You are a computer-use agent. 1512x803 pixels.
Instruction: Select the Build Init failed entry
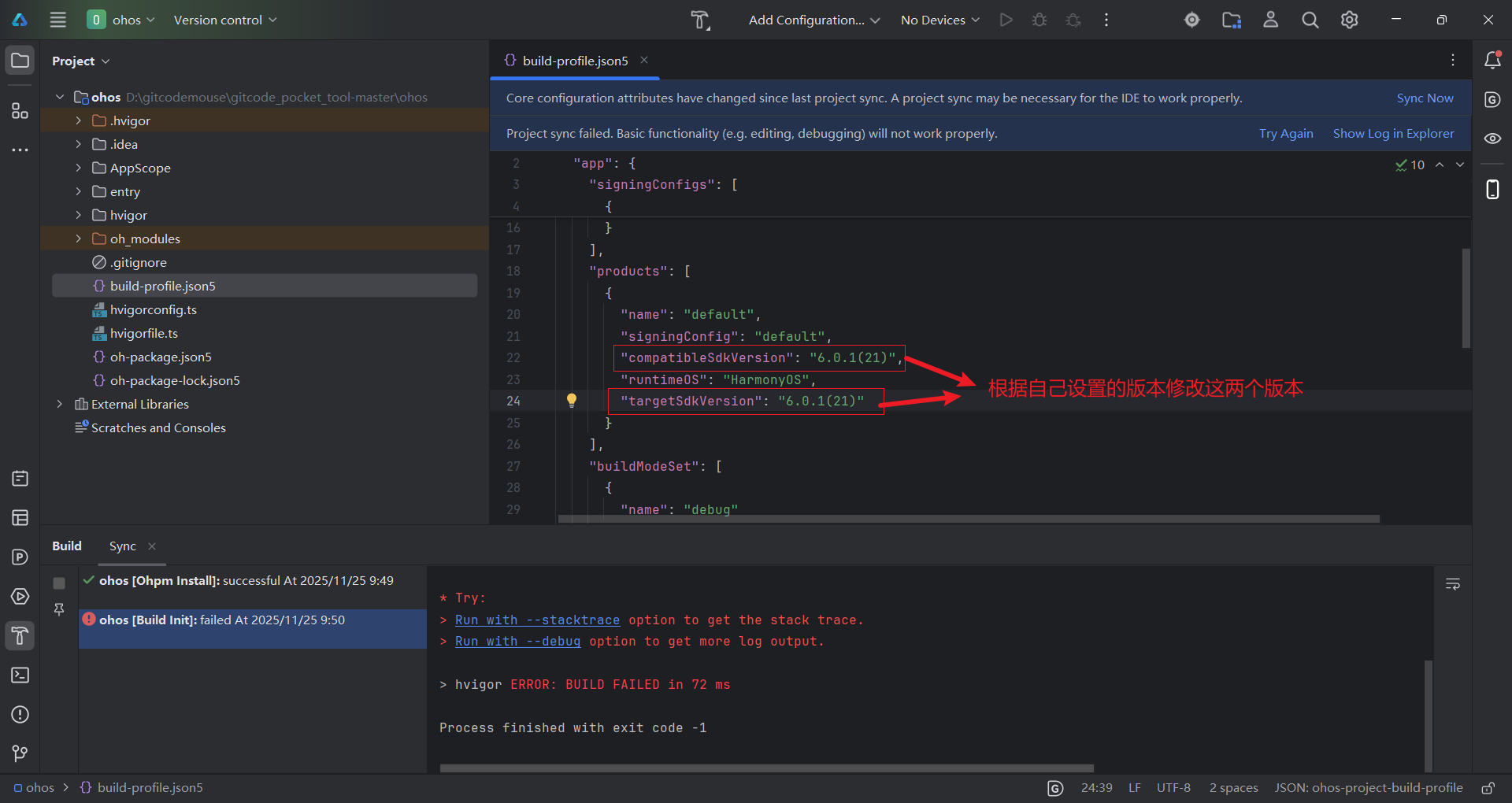pos(253,628)
